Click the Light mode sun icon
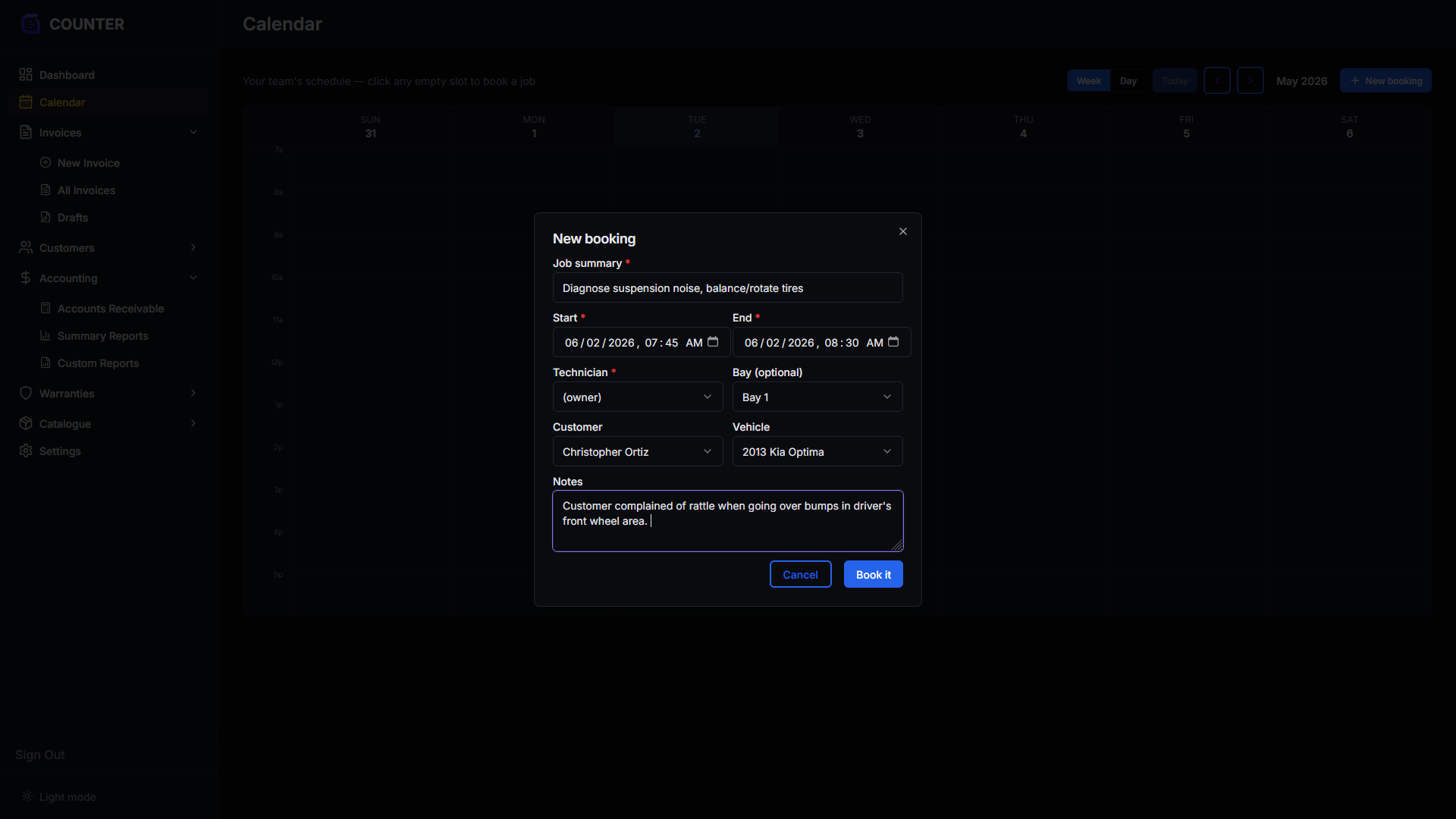The image size is (1456, 819). (27, 796)
